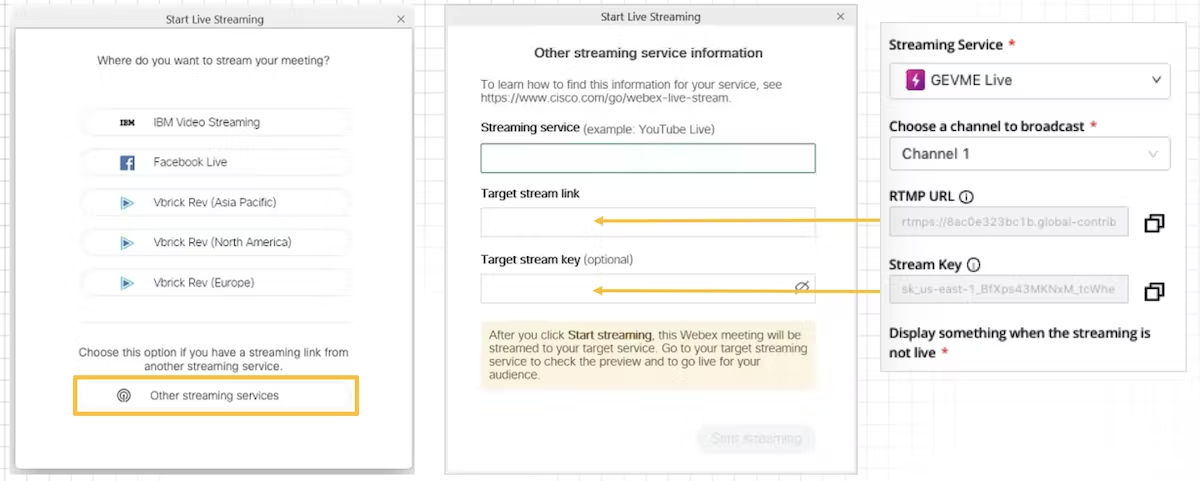This screenshot has width=1200, height=481.
Task: Select Vbrick Rev (Asia Pacific)
Action: pos(215,202)
